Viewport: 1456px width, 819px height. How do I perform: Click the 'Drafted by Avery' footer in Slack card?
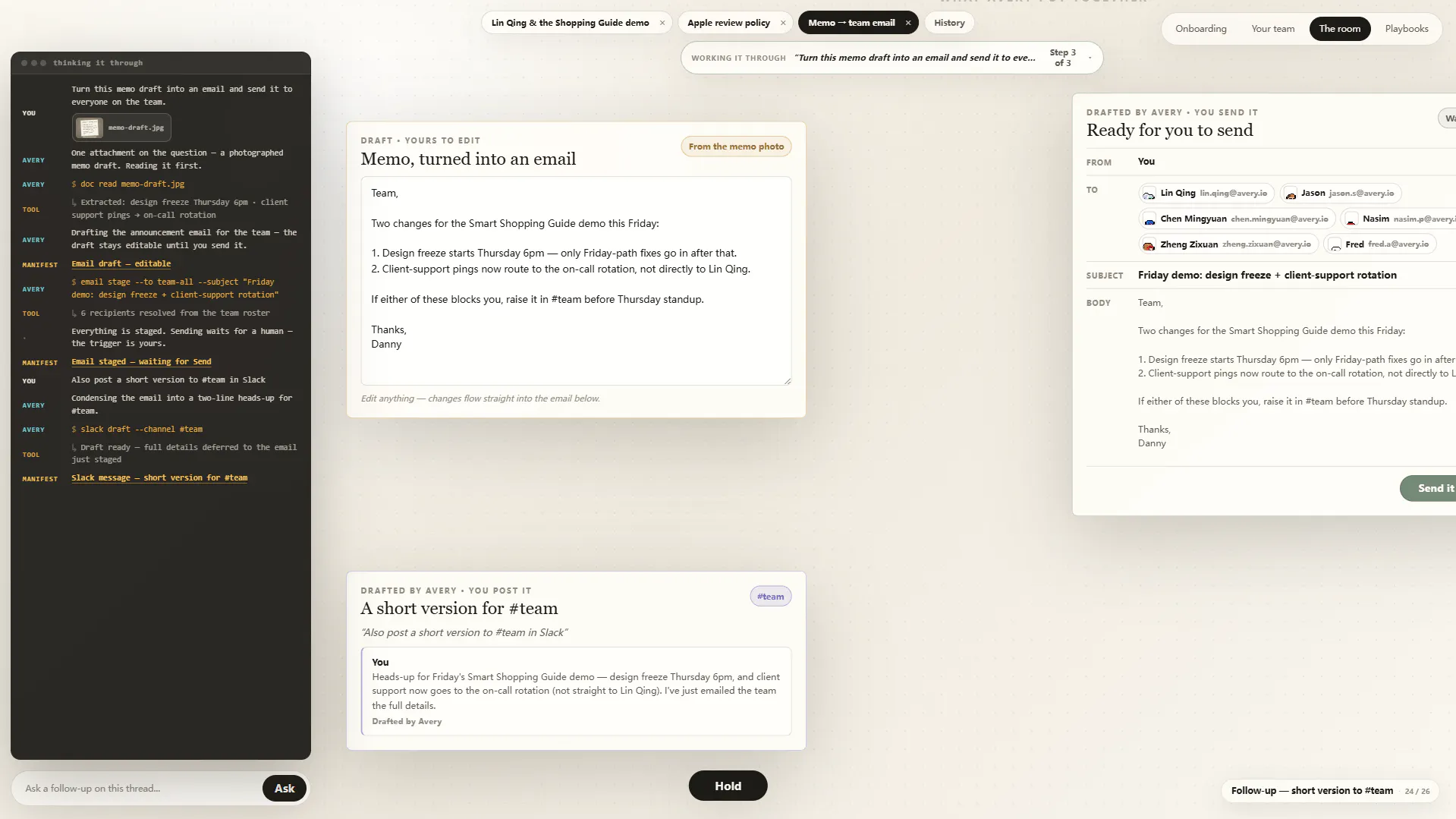point(407,722)
